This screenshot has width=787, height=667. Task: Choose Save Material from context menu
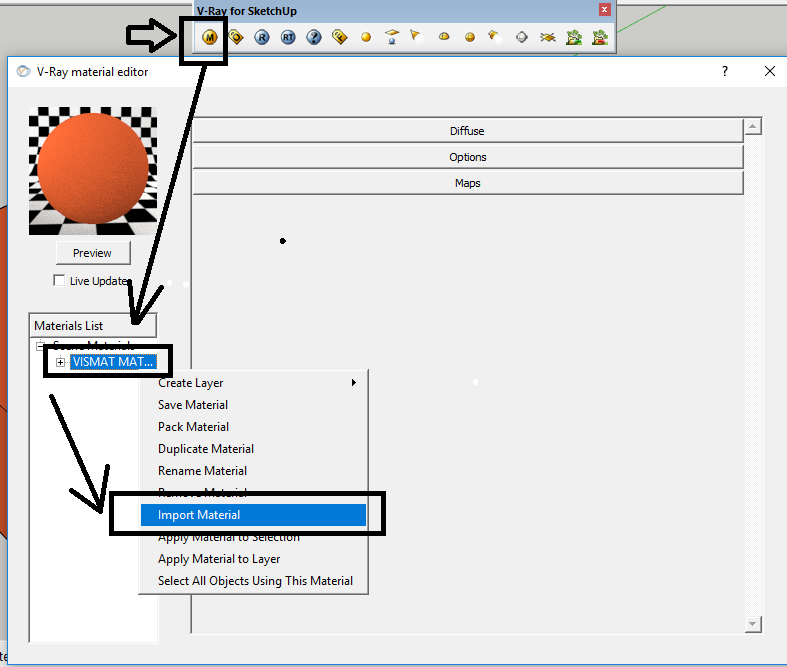(x=253, y=405)
